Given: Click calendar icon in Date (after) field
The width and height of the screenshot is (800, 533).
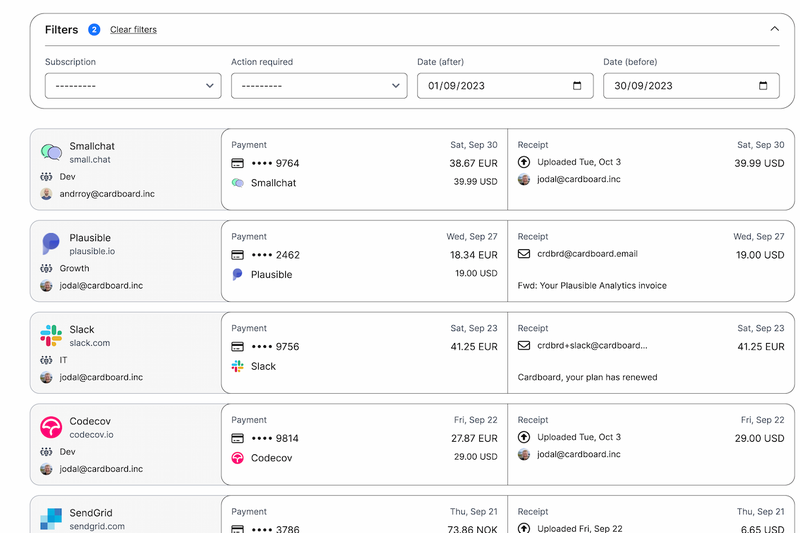Looking at the screenshot, I should pos(577,86).
